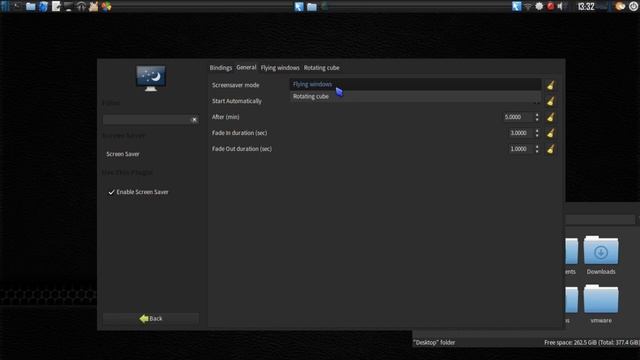Open the Downloads folder in file manager

pos(601,255)
